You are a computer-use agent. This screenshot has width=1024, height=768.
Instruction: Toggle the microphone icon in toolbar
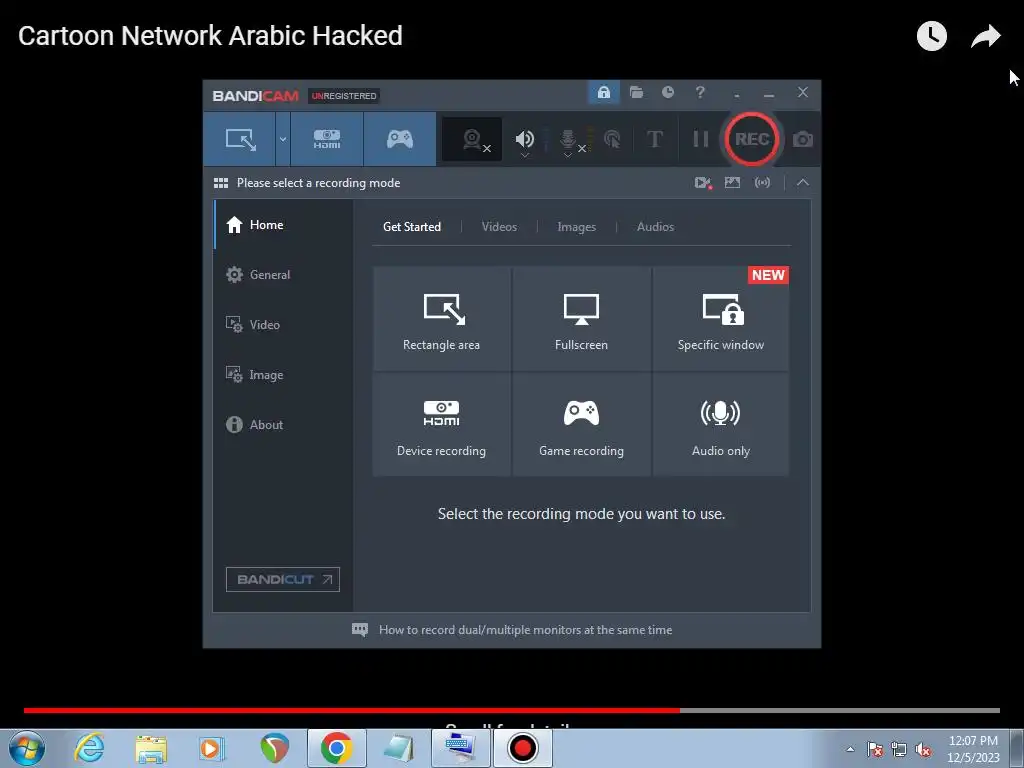pyautogui.click(x=568, y=138)
